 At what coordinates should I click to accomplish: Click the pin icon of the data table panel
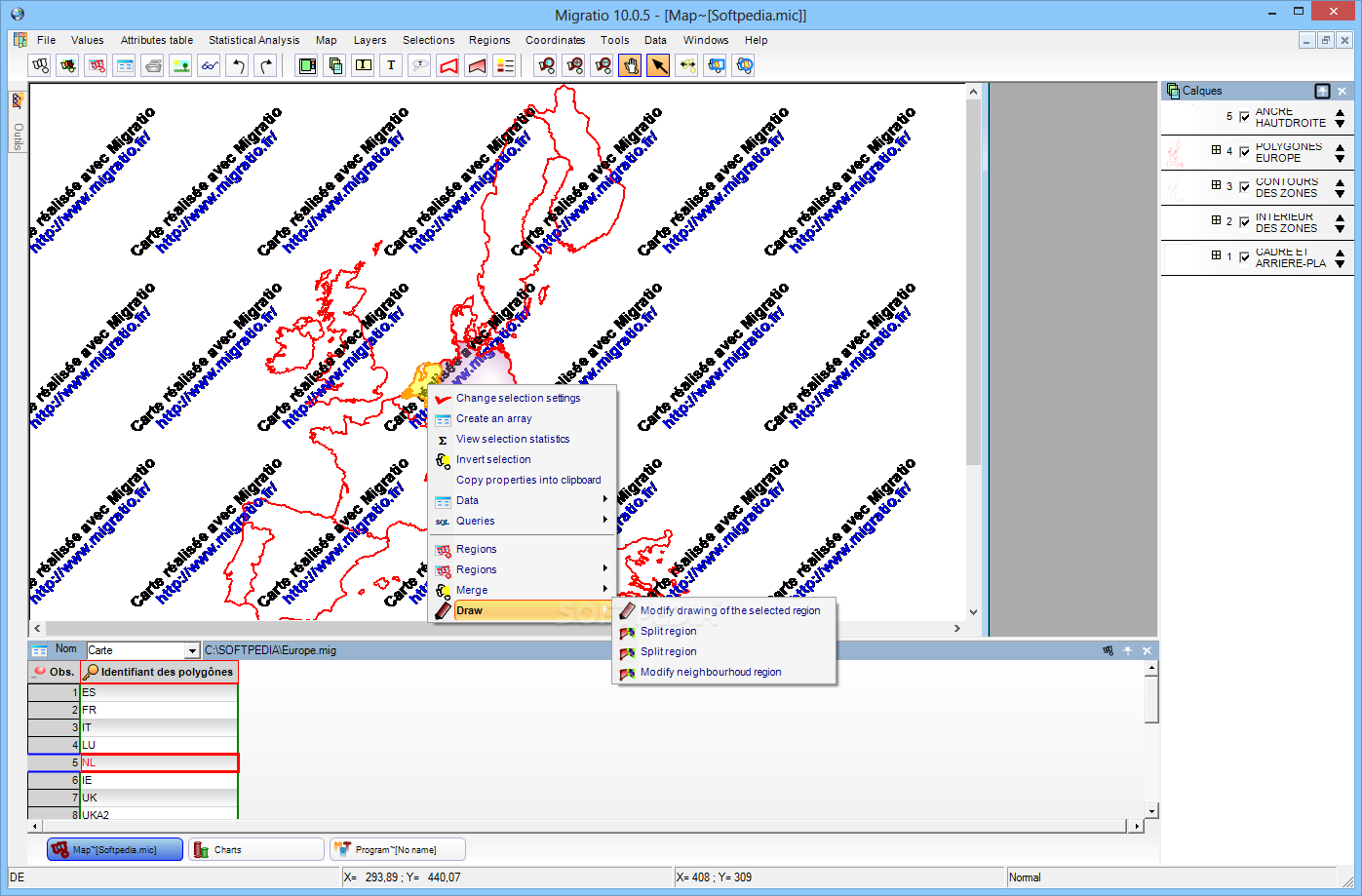click(x=1128, y=650)
